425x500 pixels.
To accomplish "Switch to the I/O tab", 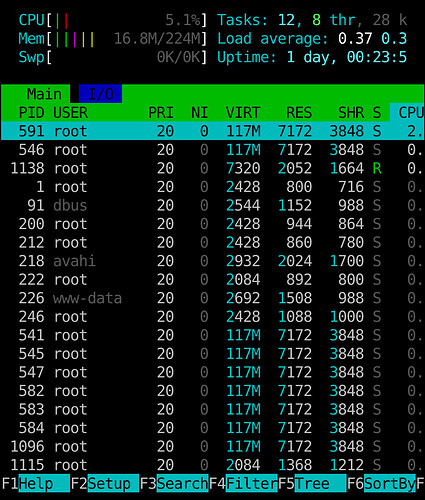I will click(100, 94).
